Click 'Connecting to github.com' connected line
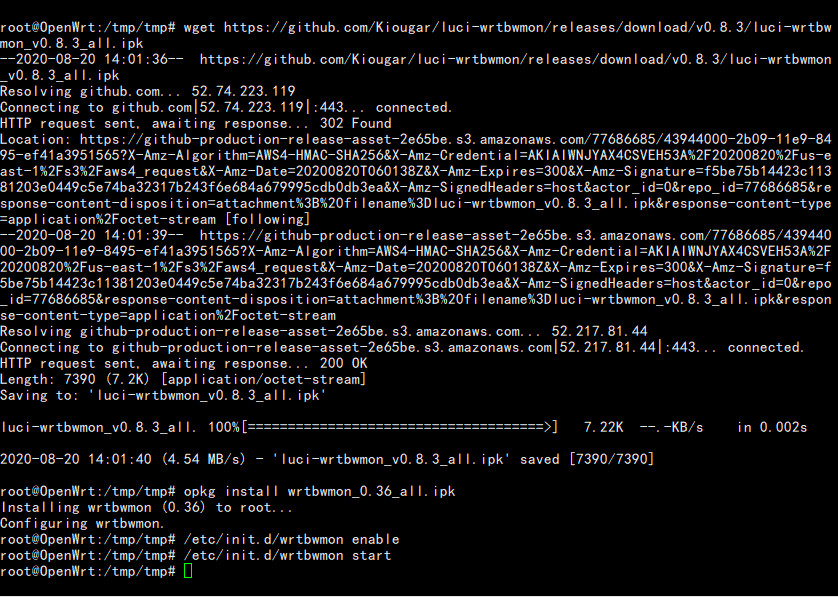This screenshot has height=597, width=838. click(226, 107)
